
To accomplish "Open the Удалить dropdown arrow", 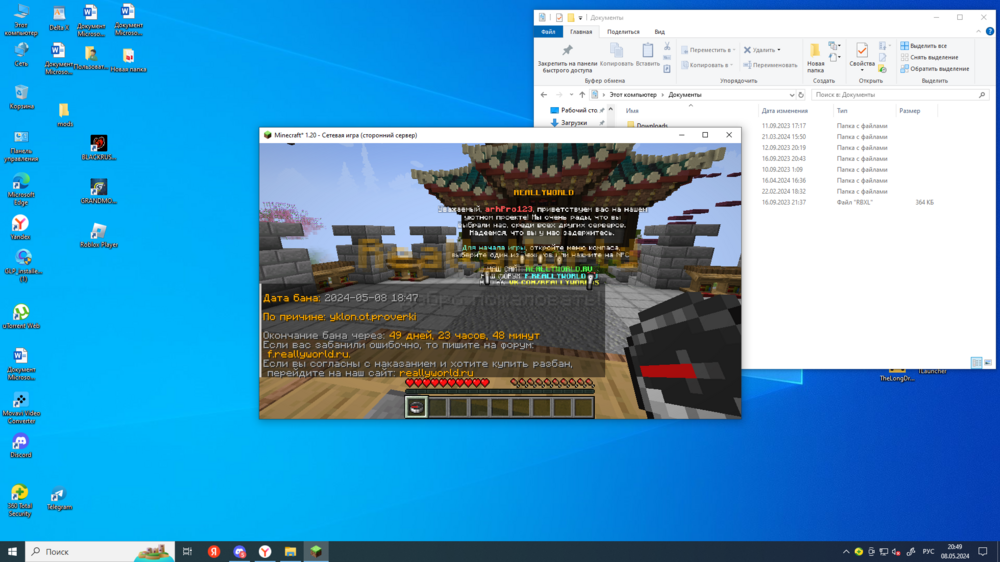I will pyautogui.click(x=779, y=50).
